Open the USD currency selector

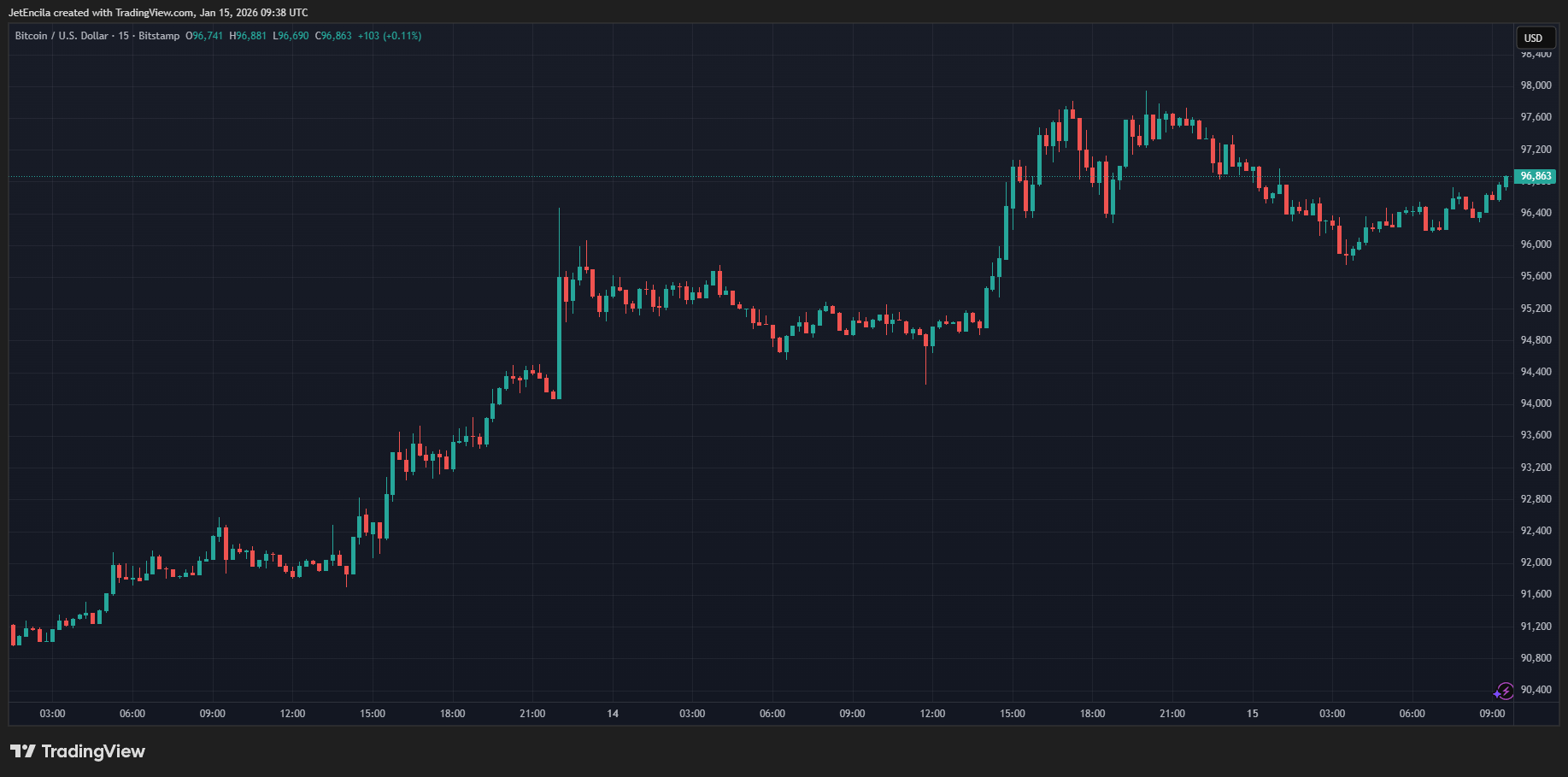[x=1534, y=38]
